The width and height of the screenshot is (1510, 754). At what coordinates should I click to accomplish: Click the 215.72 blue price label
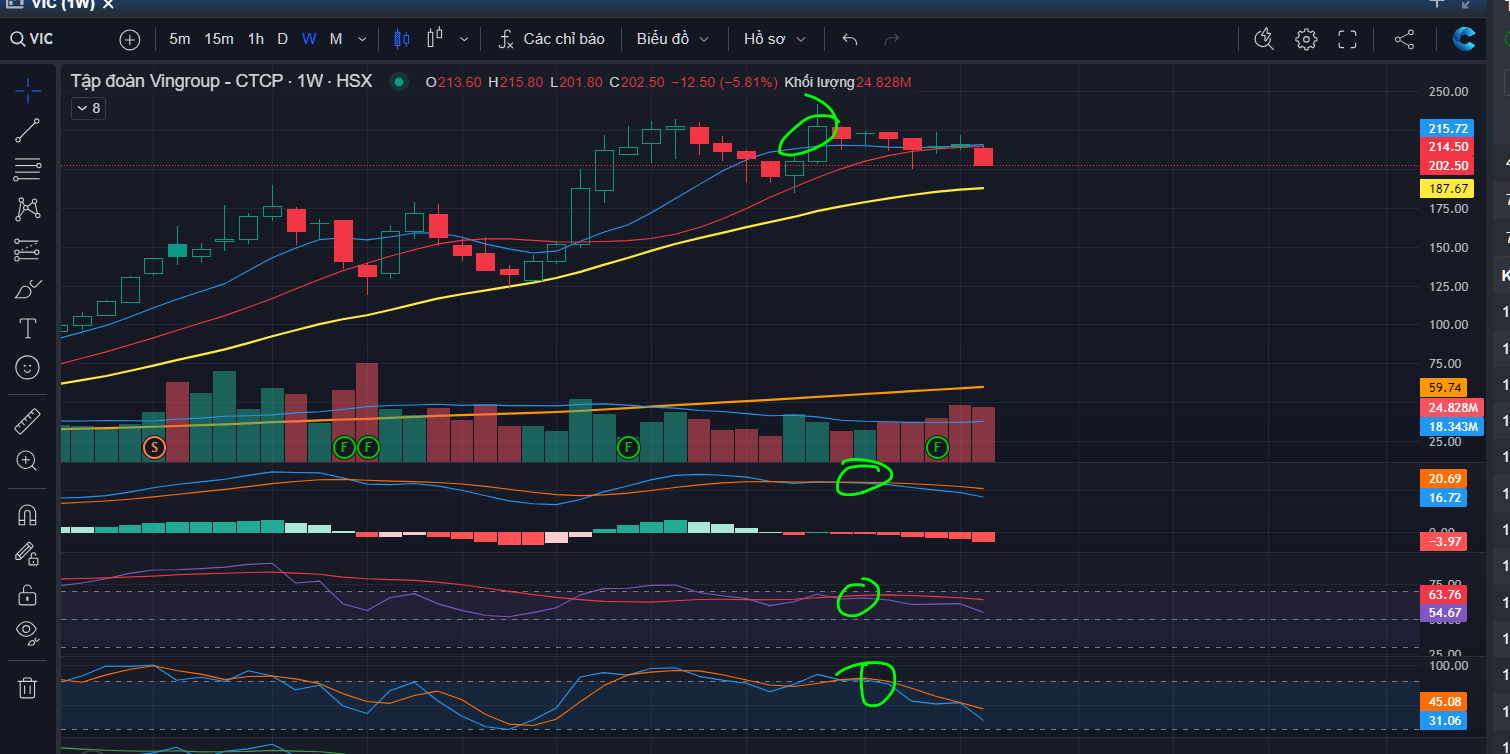tap(1449, 129)
